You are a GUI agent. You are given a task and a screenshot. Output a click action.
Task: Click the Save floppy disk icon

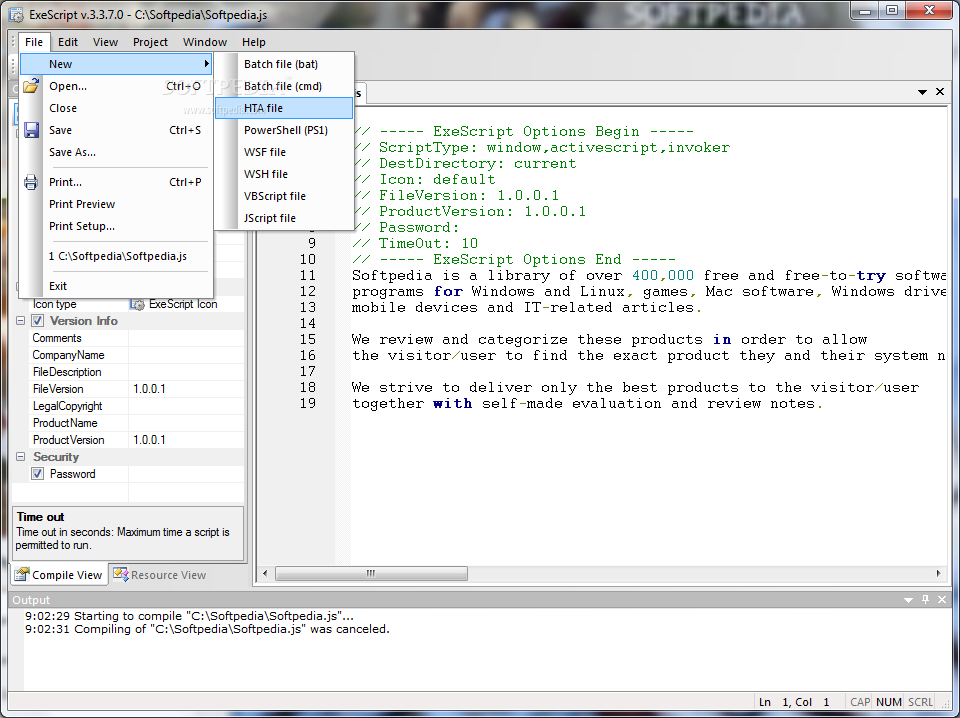31,130
